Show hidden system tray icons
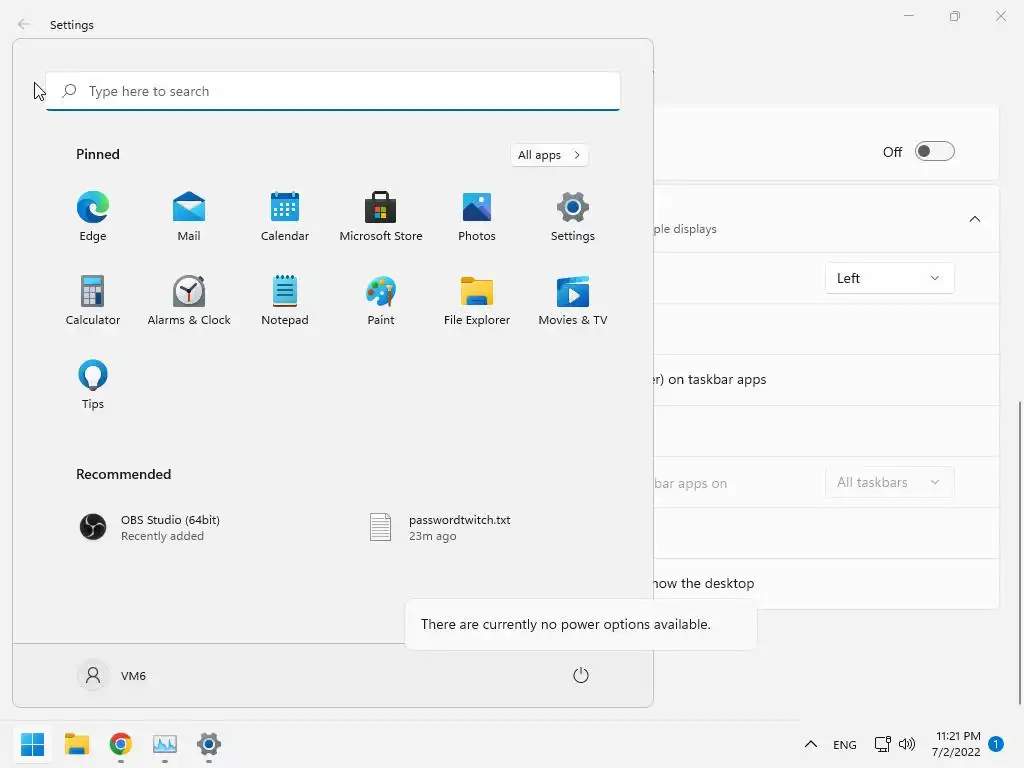The image size is (1024, 768). click(810, 744)
